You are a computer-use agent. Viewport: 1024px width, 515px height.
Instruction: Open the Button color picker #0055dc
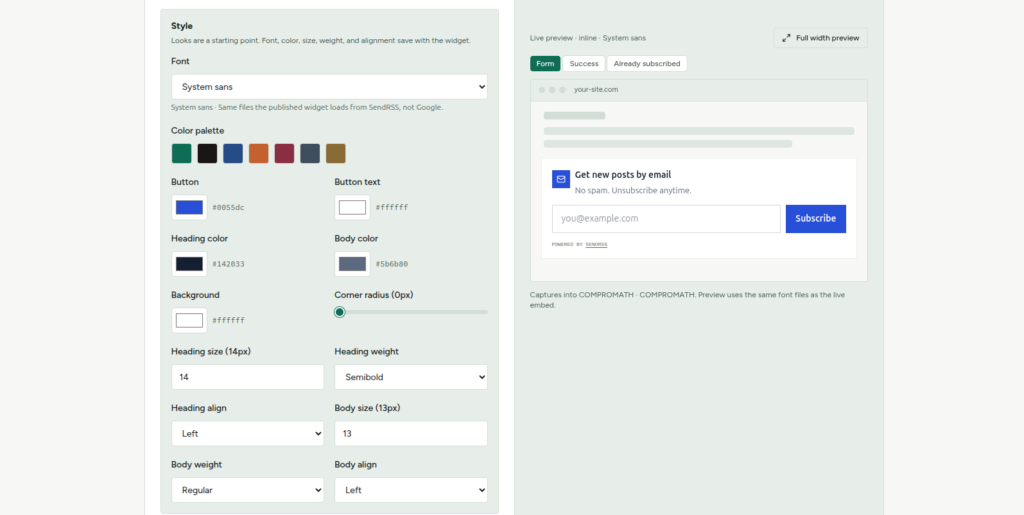click(x=189, y=208)
